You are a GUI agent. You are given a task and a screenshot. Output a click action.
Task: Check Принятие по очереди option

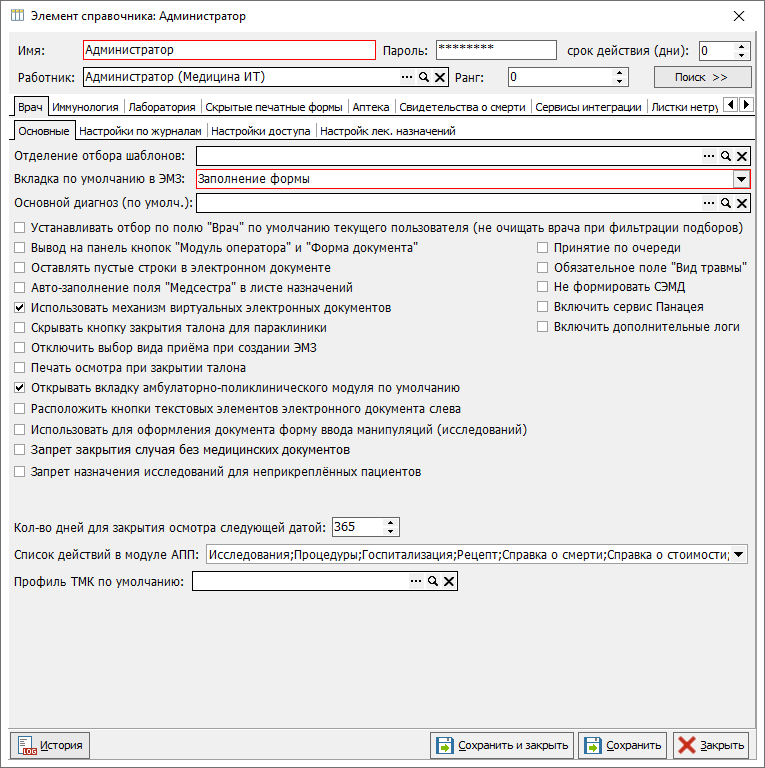coord(542,248)
